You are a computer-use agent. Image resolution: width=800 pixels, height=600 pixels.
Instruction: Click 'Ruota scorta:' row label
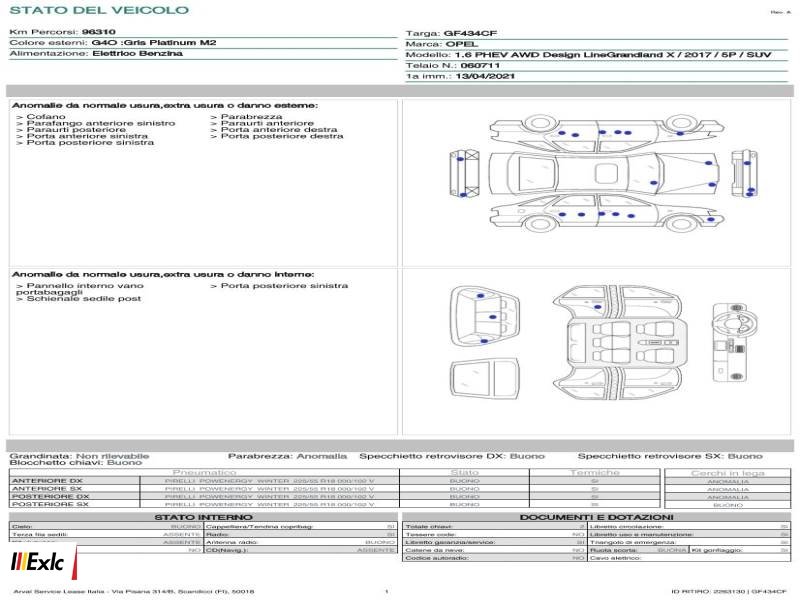point(614,550)
